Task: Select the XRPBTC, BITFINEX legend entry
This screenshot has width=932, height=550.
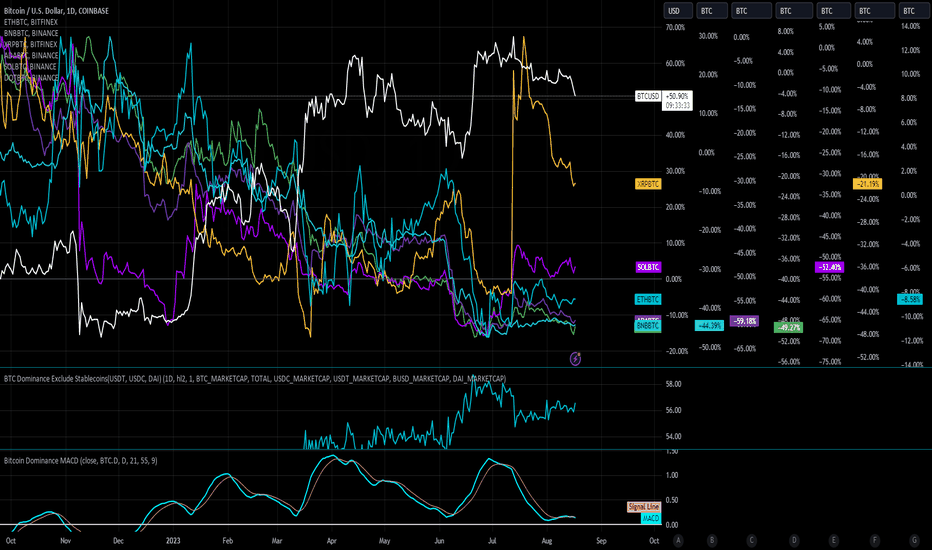Action: pyautogui.click(x=31, y=44)
